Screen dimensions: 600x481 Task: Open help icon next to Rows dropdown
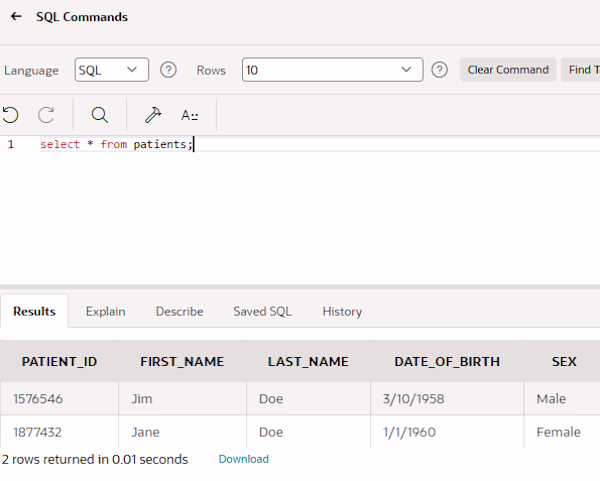pyautogui.click(x=439, y=70)
